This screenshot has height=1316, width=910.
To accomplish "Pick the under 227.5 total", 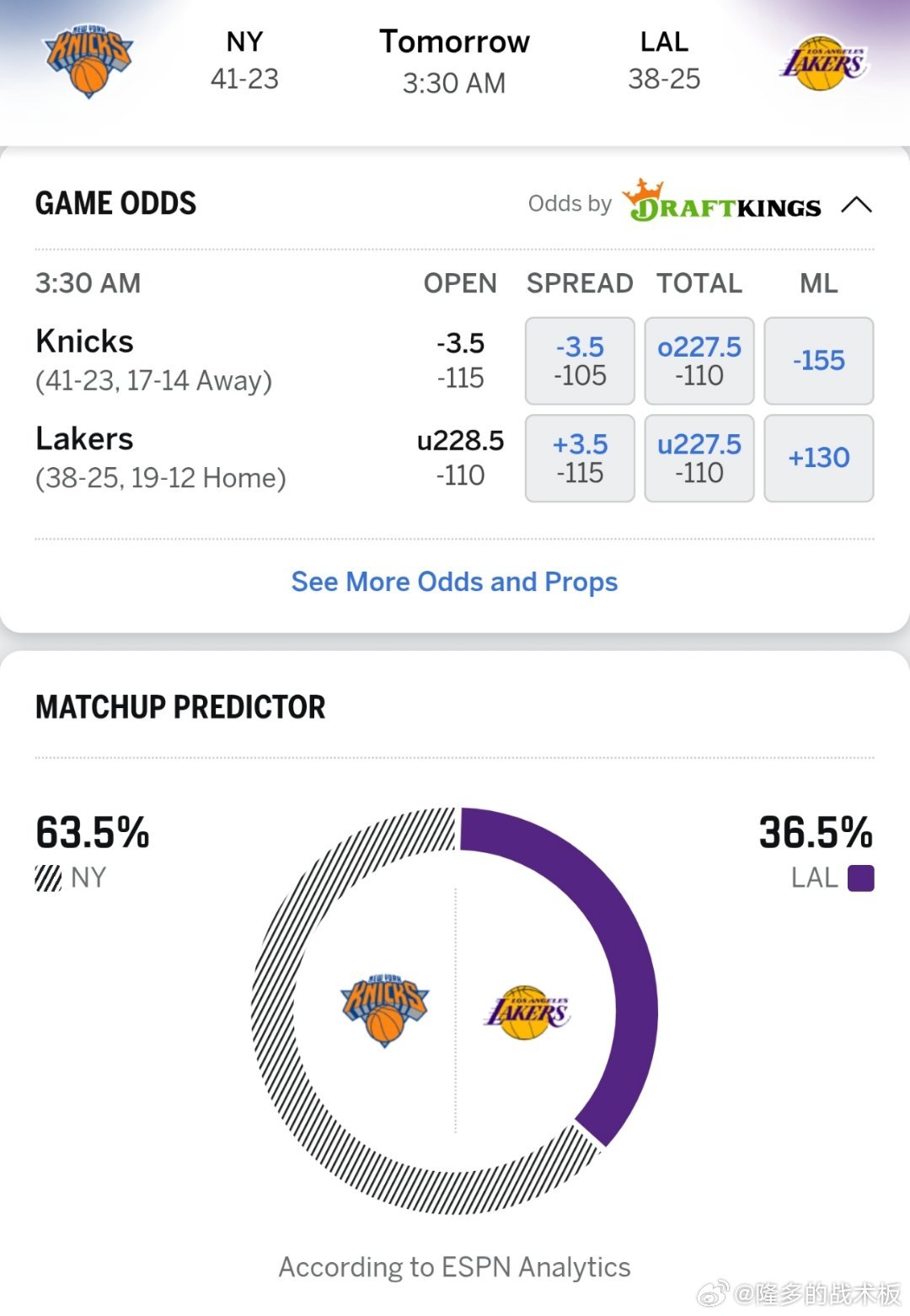I will tap(699, 458).
